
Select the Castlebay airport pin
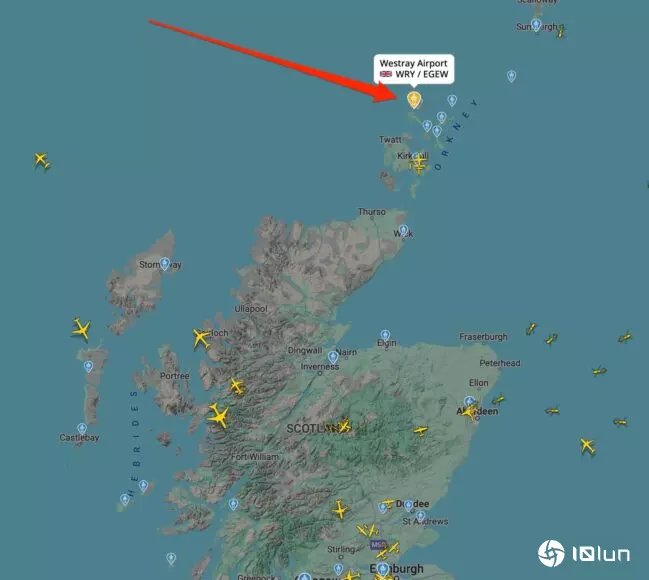pos(82,429)
